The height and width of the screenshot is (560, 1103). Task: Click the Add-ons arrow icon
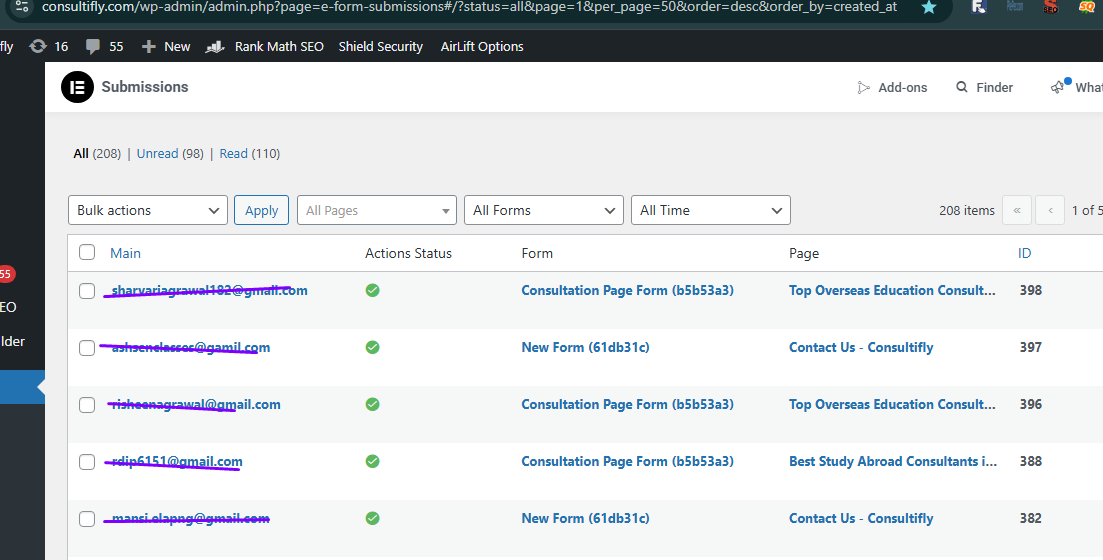click(863, 87)
